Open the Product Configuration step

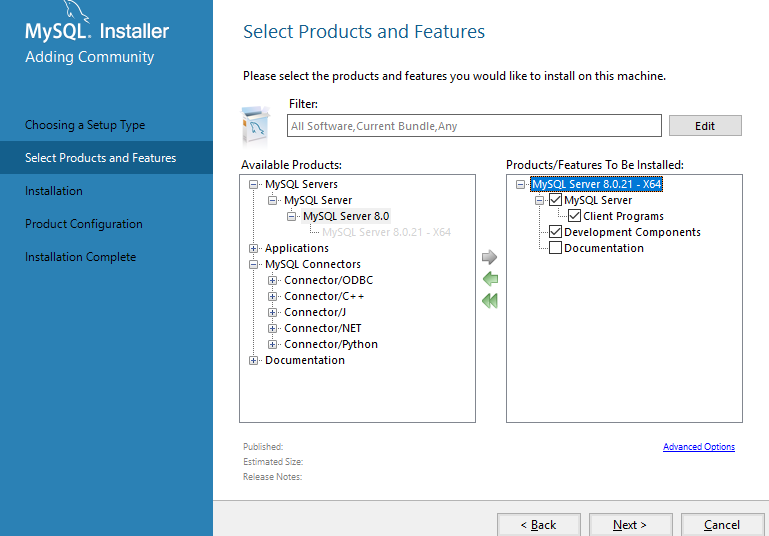[84, 224]
